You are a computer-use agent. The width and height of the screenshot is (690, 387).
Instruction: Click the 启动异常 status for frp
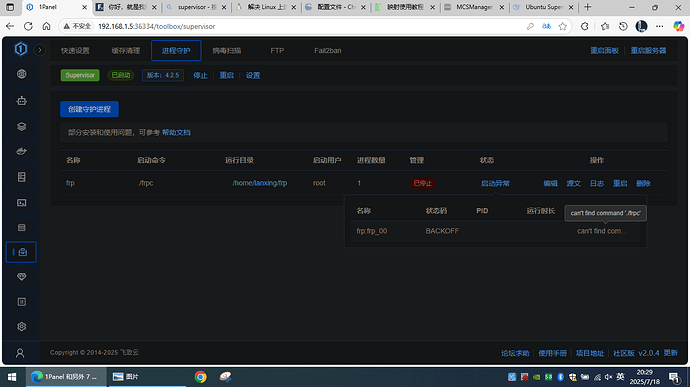click(x=495, y=183)
